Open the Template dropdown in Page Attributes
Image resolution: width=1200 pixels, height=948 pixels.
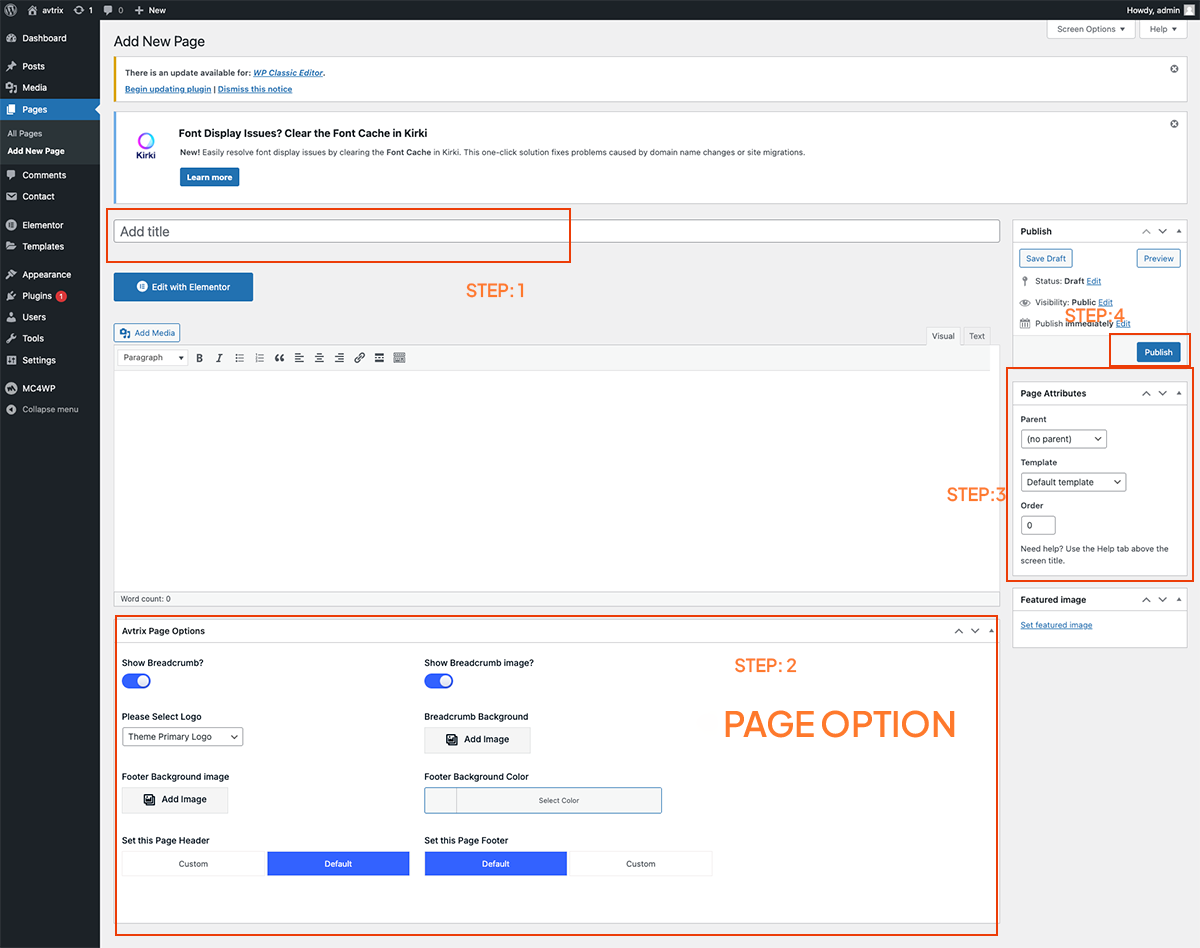[x=1073, y=482]
